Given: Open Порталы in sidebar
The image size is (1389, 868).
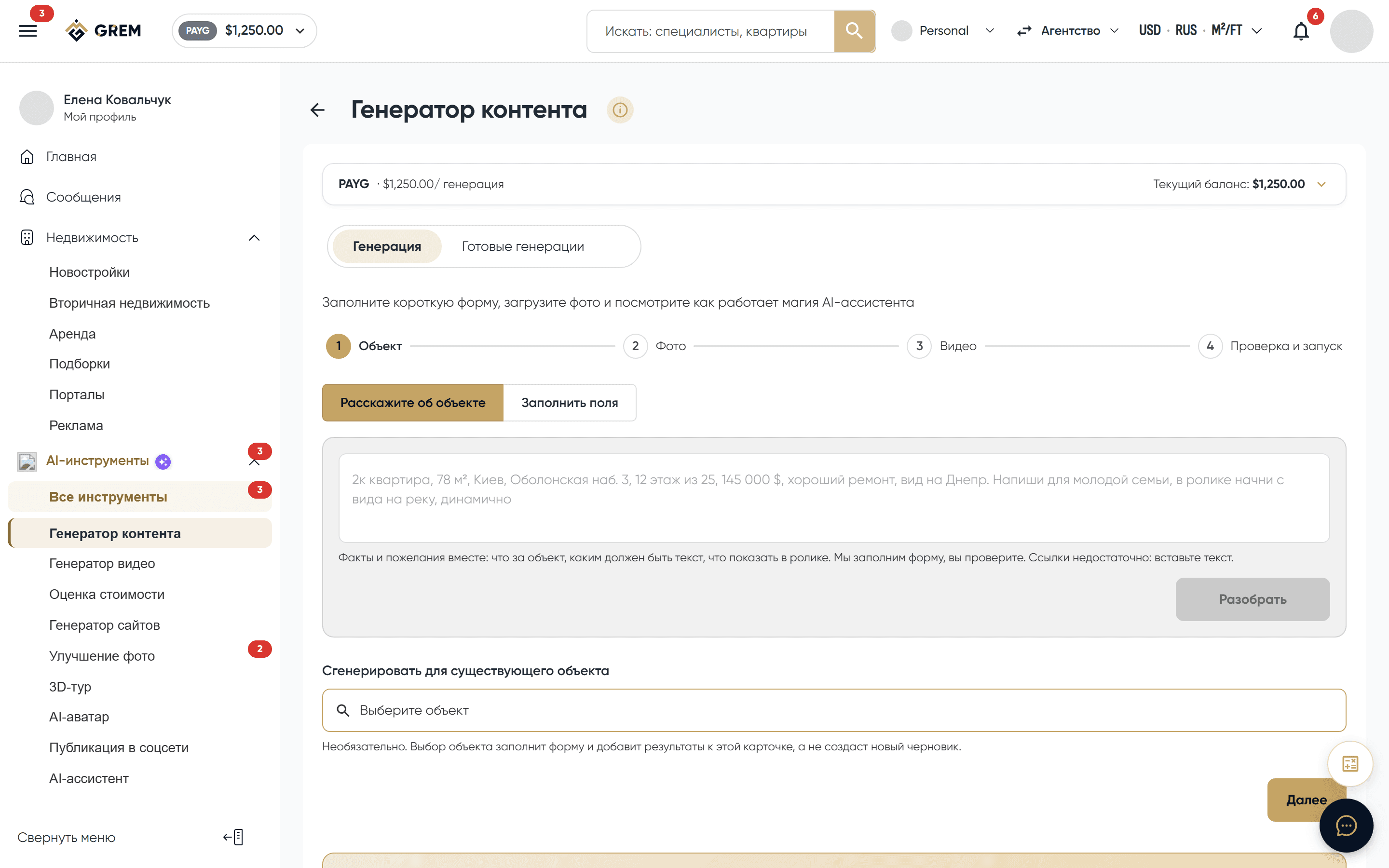Looking at the screenshot, I should (77, 394).
